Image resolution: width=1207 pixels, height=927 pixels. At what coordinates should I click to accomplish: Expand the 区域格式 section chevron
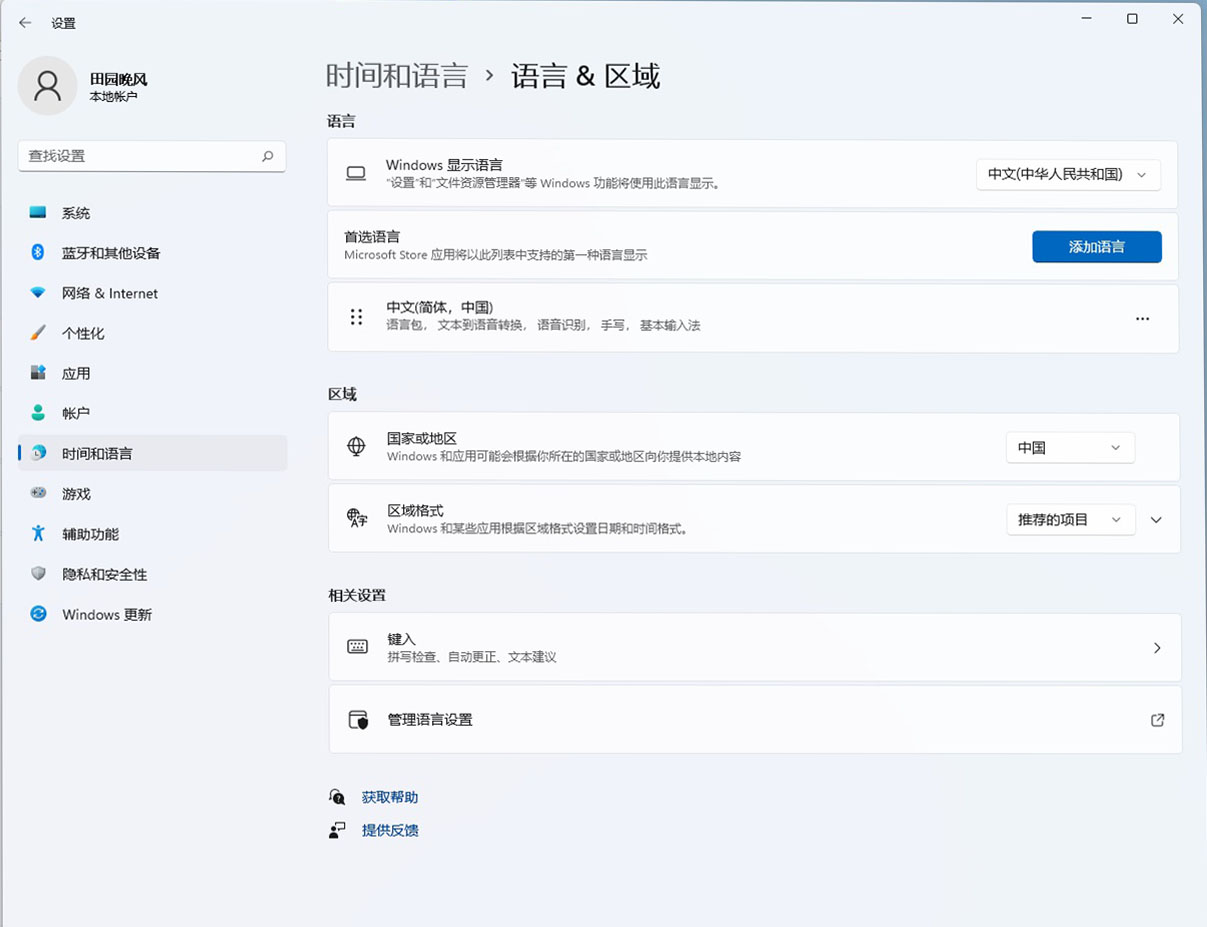(x=1156, y=519)
